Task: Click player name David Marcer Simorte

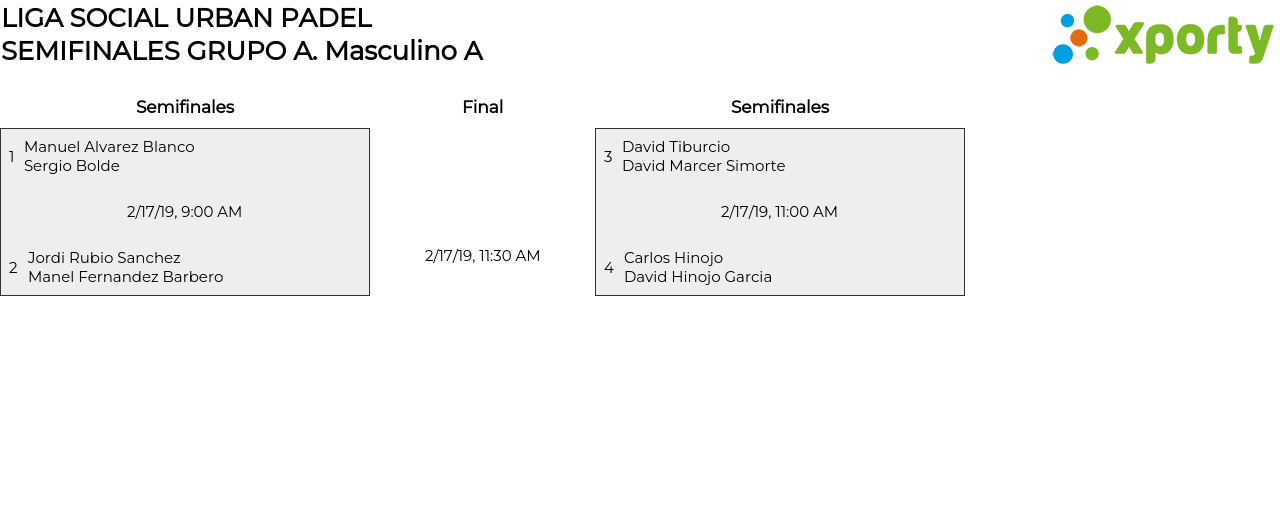Action: click(x=703, y=166)
